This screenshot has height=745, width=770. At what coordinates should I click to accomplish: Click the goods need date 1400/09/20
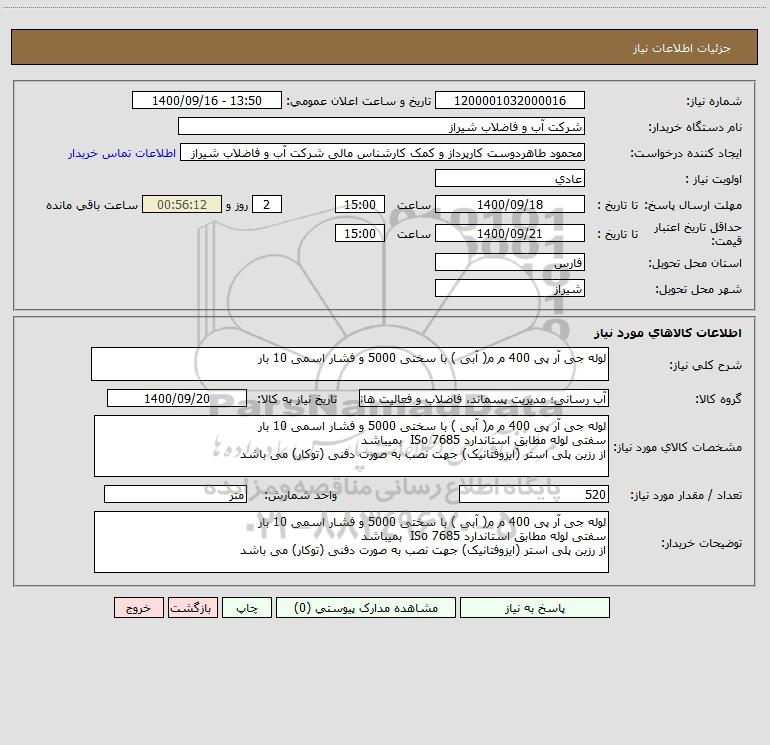point(177,398)
